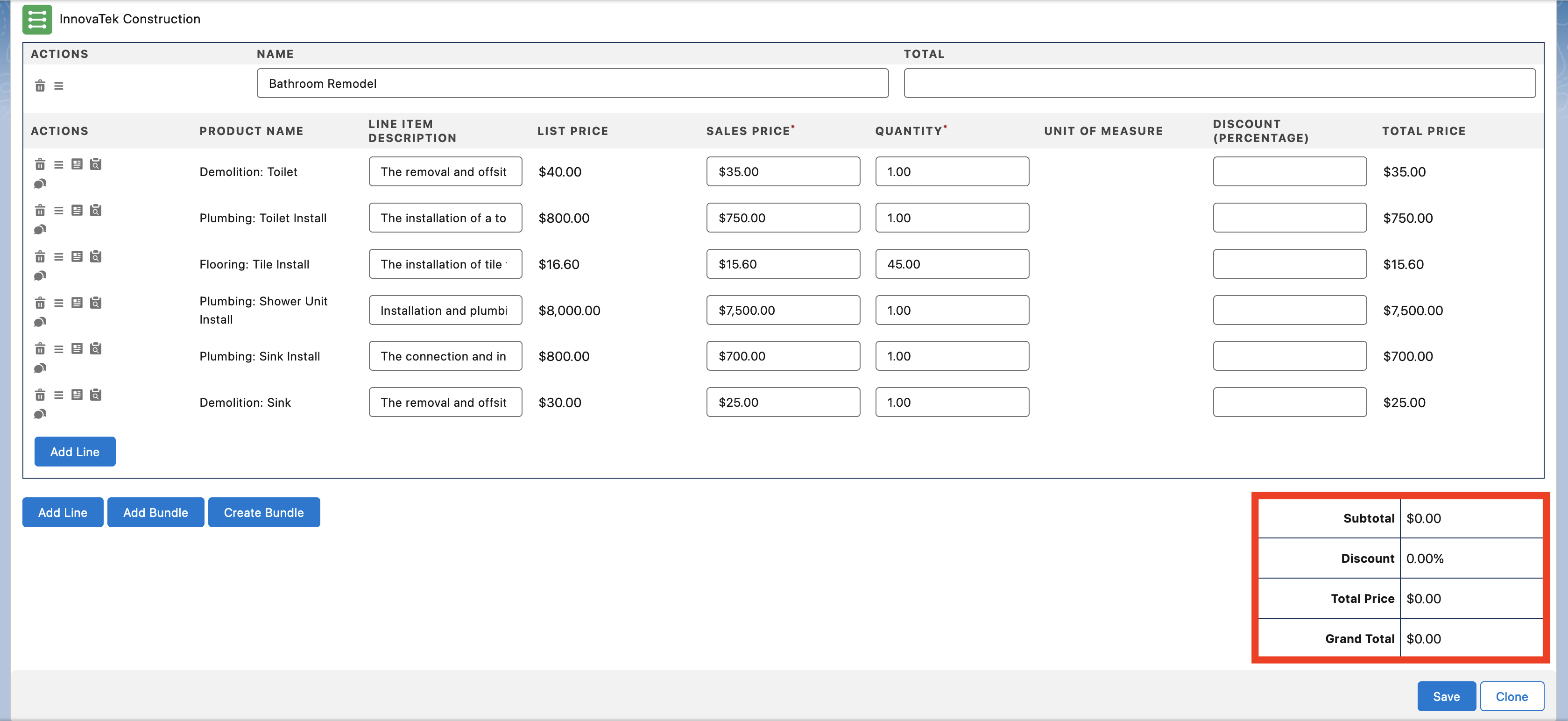This screenshot has width=1568, height=721.
Task: Click clipboard search icon on Flooring: Tile Install
Action: [96, 256]
